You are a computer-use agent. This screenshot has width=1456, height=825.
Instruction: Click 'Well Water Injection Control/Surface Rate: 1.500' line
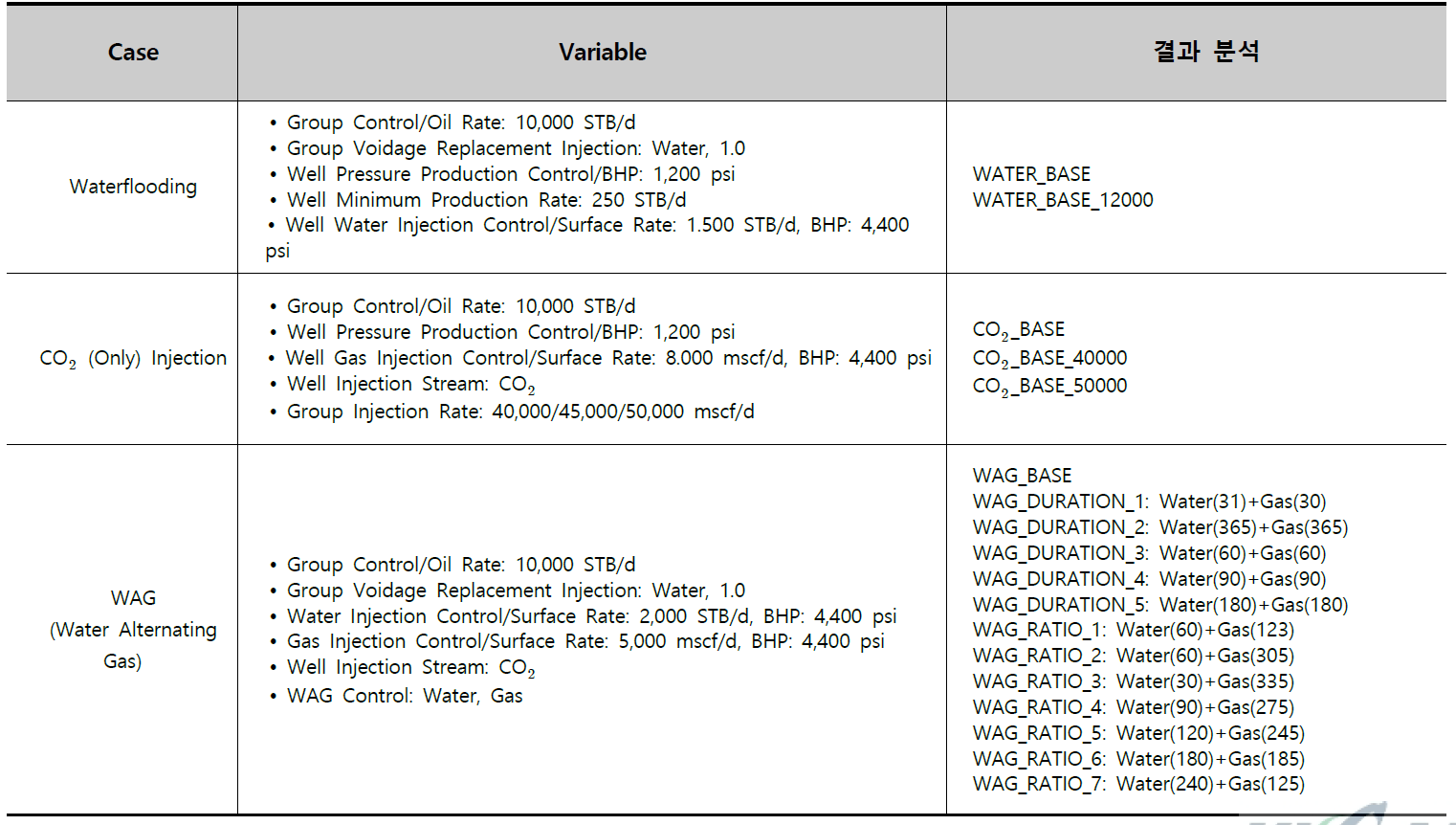(x=597, y=225)
